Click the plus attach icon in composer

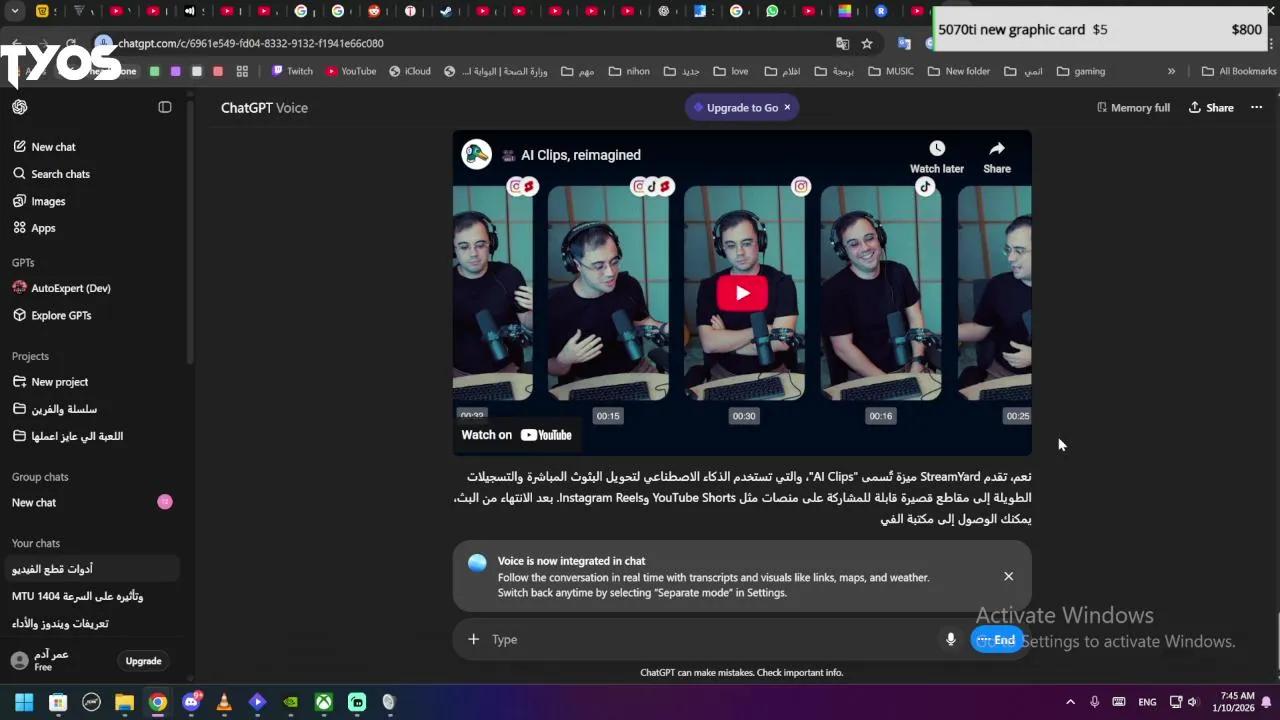point(473,639)
